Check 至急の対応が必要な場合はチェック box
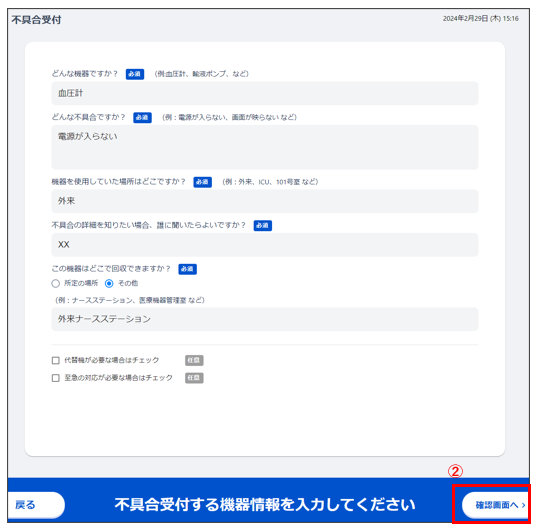 pos(55,378)
